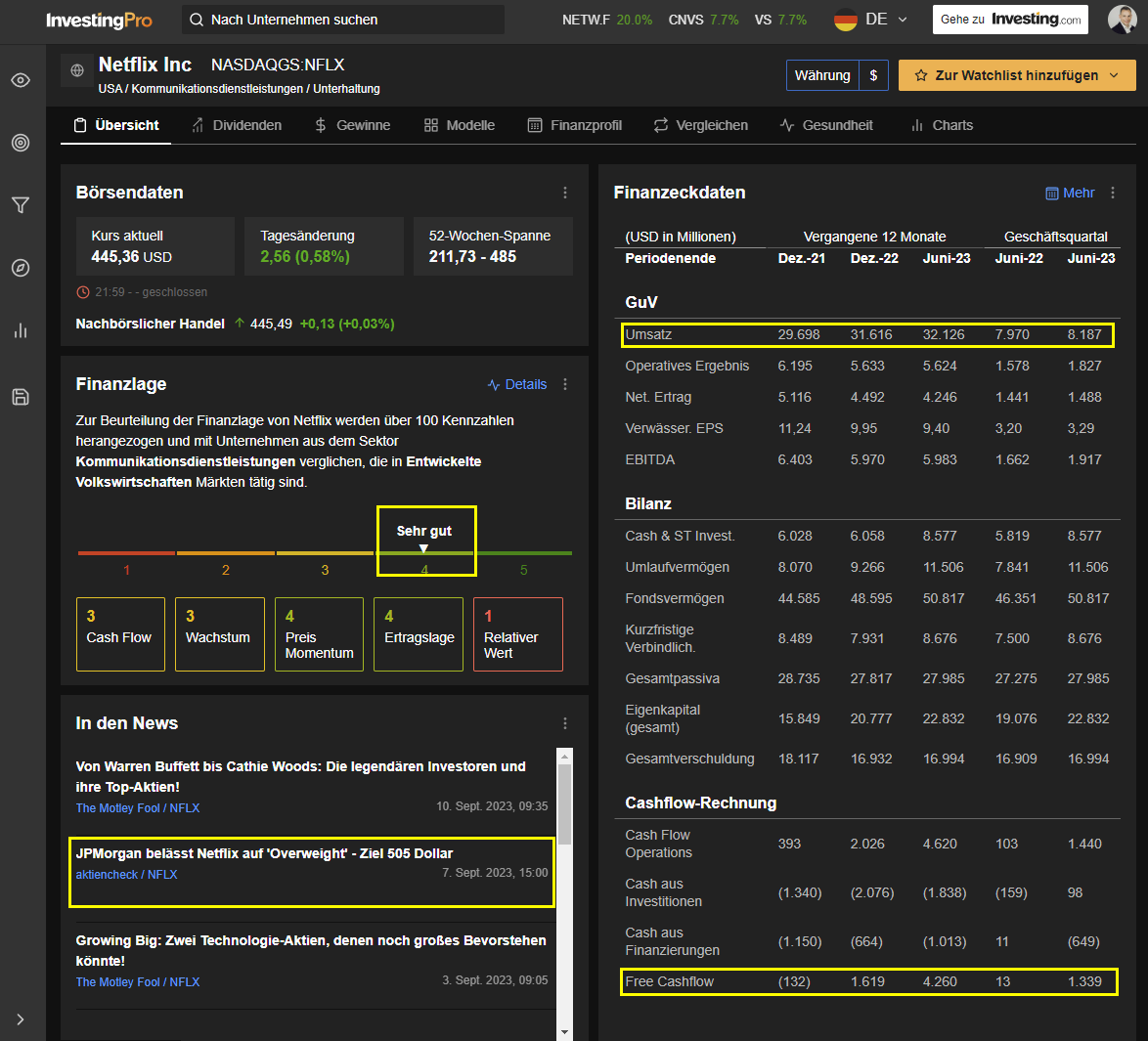Click the Währung button
Viewport: 1148px width, 1041px height.
pyautogui.click(x=822, y=75)
